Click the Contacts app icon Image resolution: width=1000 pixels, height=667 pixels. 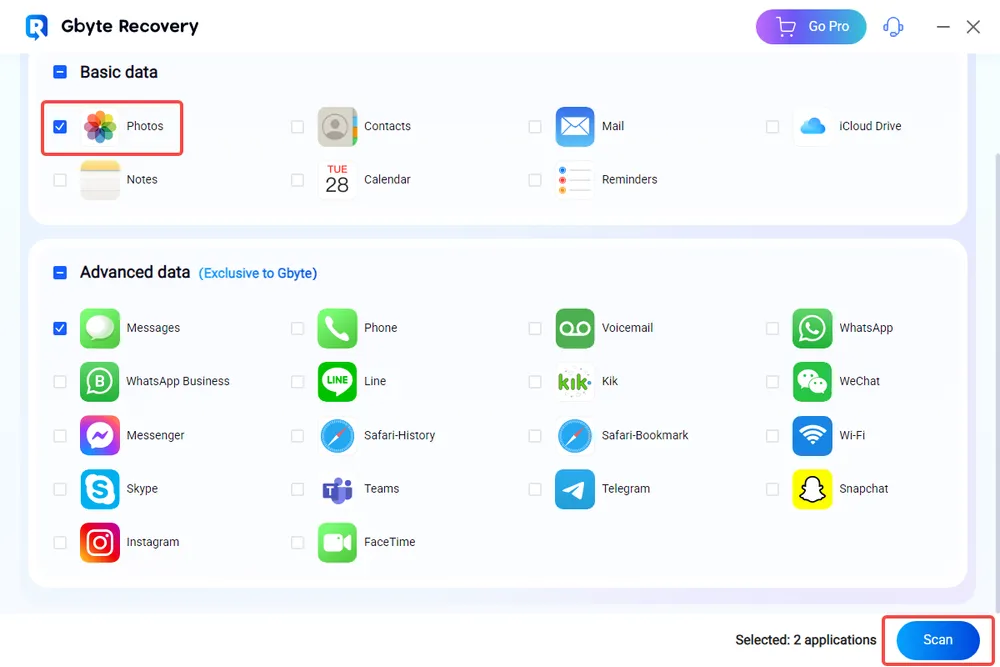coord(337,126)
